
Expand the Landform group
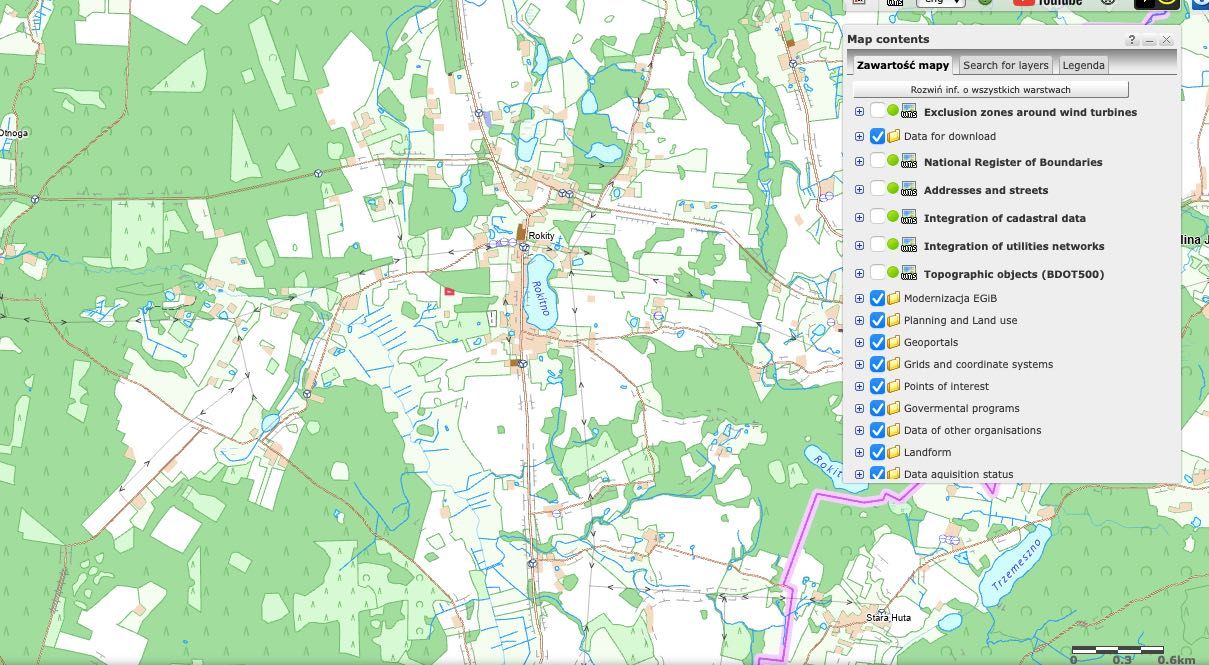pos(859,452)
